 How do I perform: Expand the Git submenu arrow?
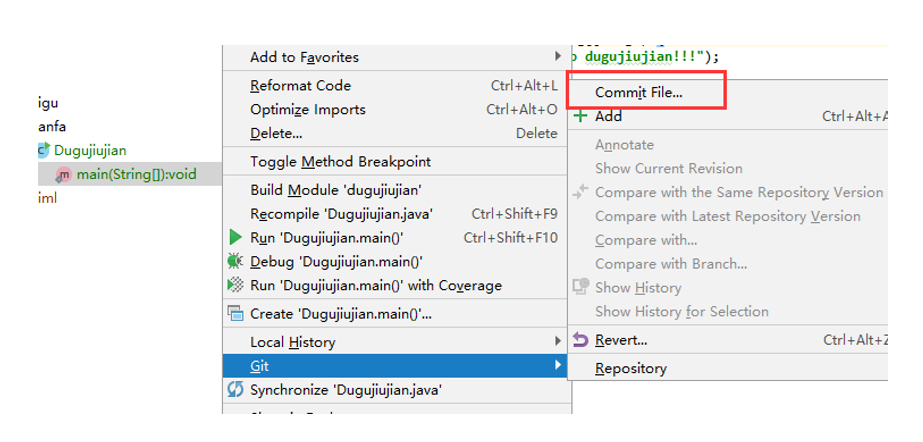[x=557, y=366]
